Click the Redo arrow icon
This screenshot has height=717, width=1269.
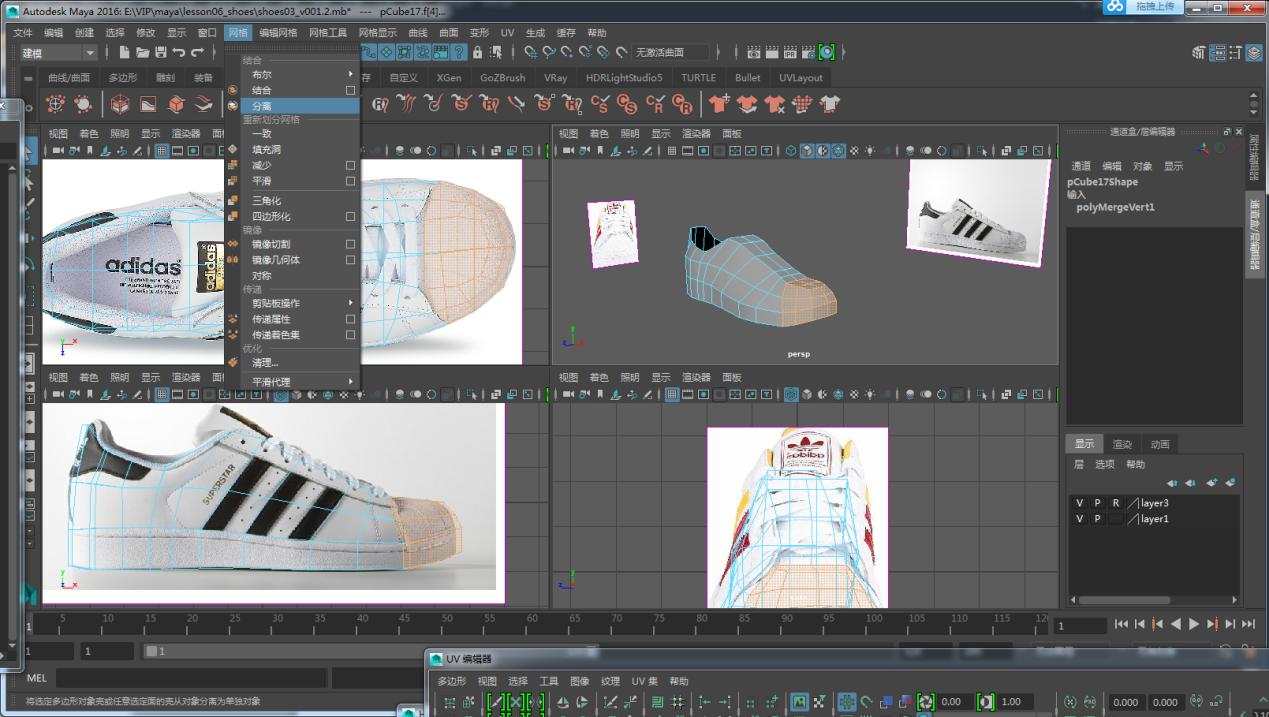[x=197, y=52]
